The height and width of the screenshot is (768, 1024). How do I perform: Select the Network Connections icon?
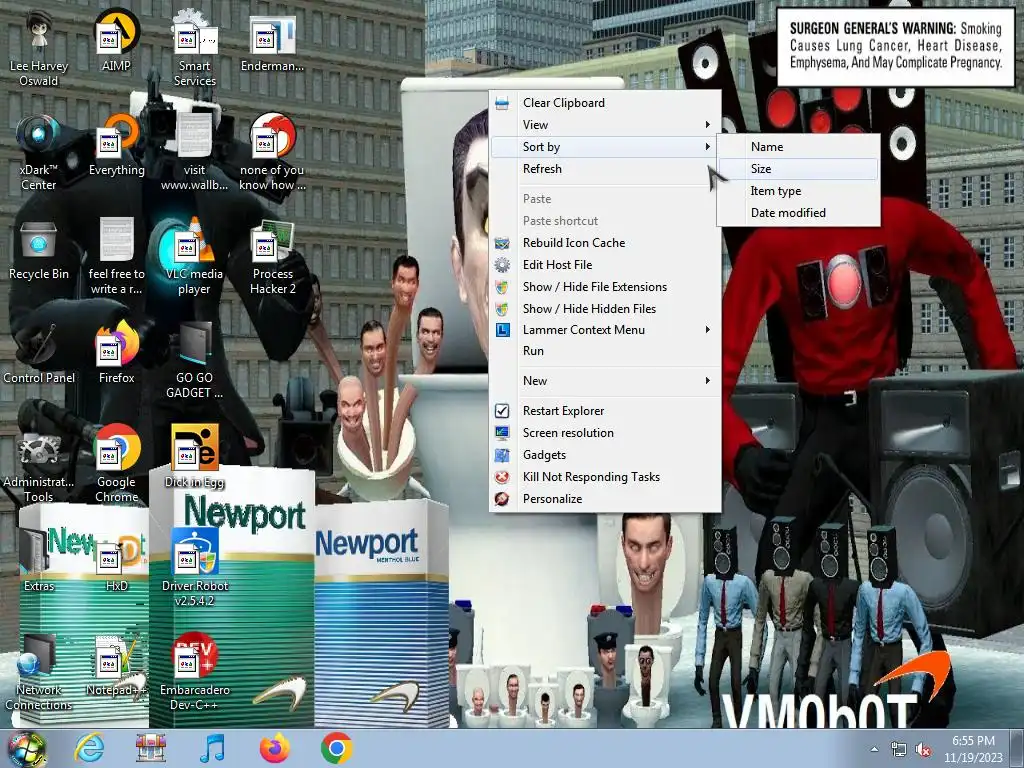click(x=39, y=673)
